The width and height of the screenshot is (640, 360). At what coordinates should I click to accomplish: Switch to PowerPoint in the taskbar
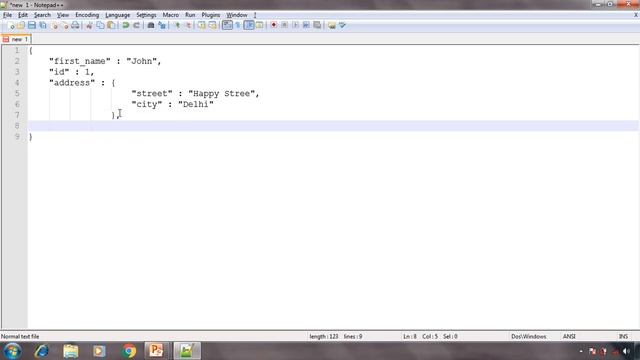156,351
